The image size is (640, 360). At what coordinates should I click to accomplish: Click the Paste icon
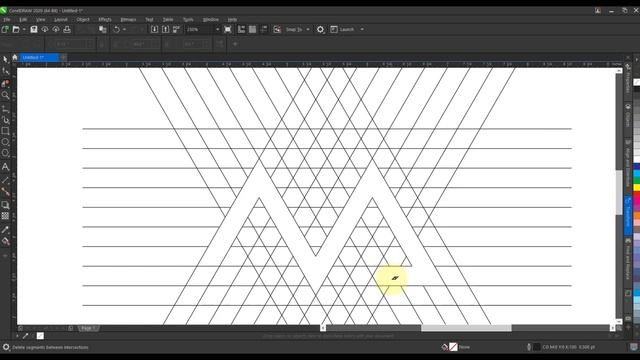coord(103,29)
